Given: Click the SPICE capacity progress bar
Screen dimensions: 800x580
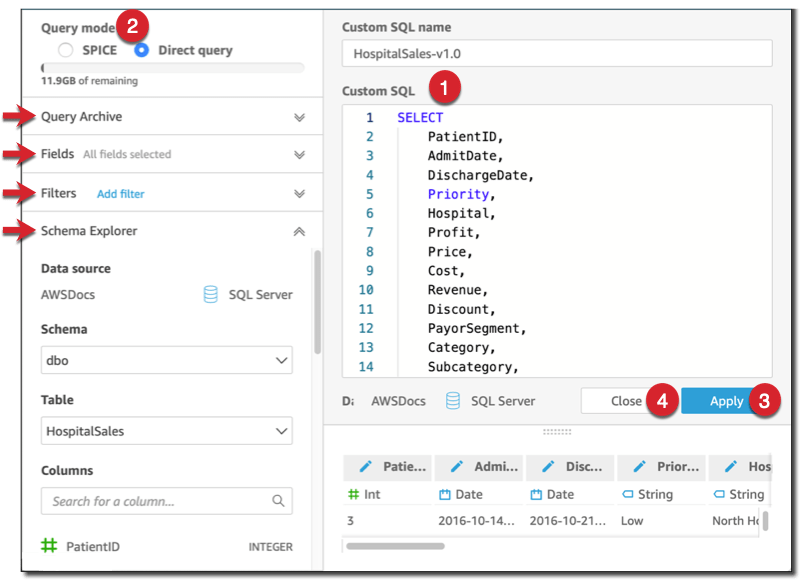Looking at the screenshot, I should (170, 66).
